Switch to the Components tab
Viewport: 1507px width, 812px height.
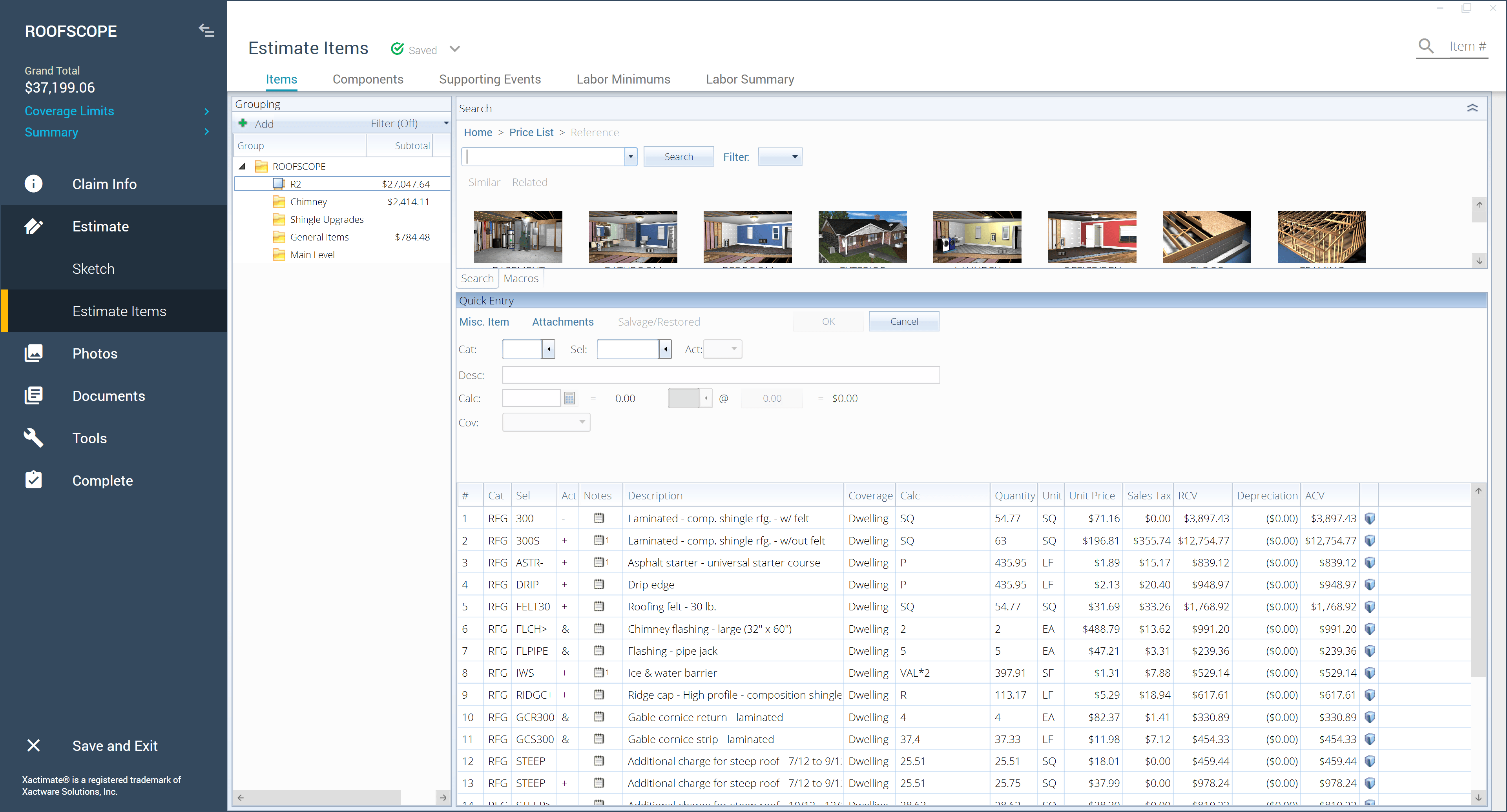click(367, 80)
